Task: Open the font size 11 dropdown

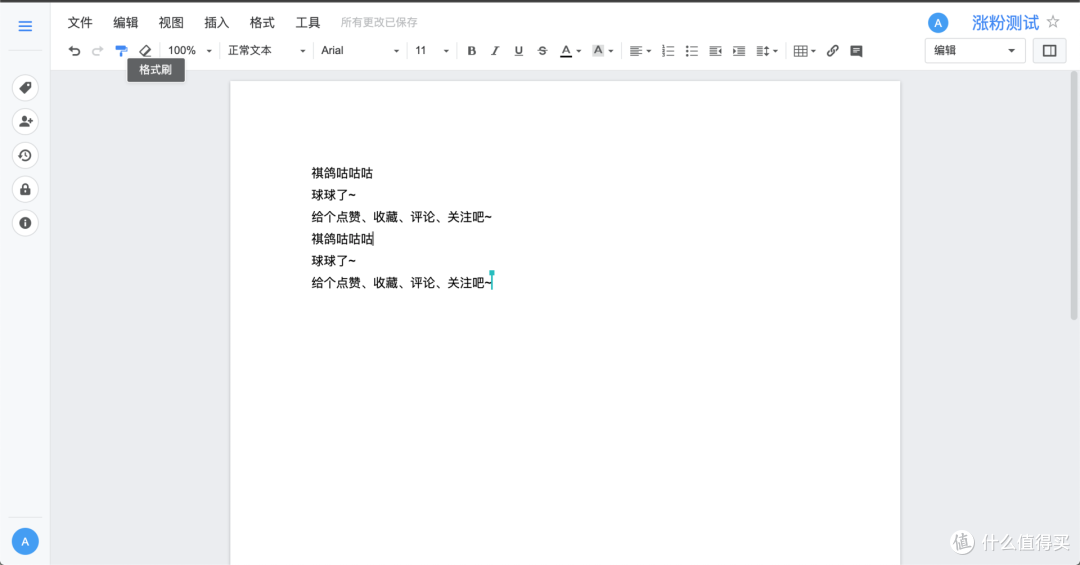Action: coord(432,51)
